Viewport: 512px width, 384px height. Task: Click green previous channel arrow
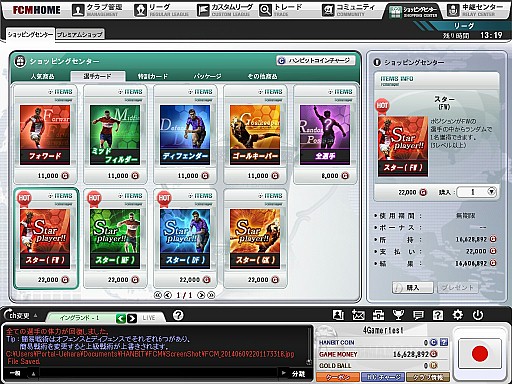121,318
